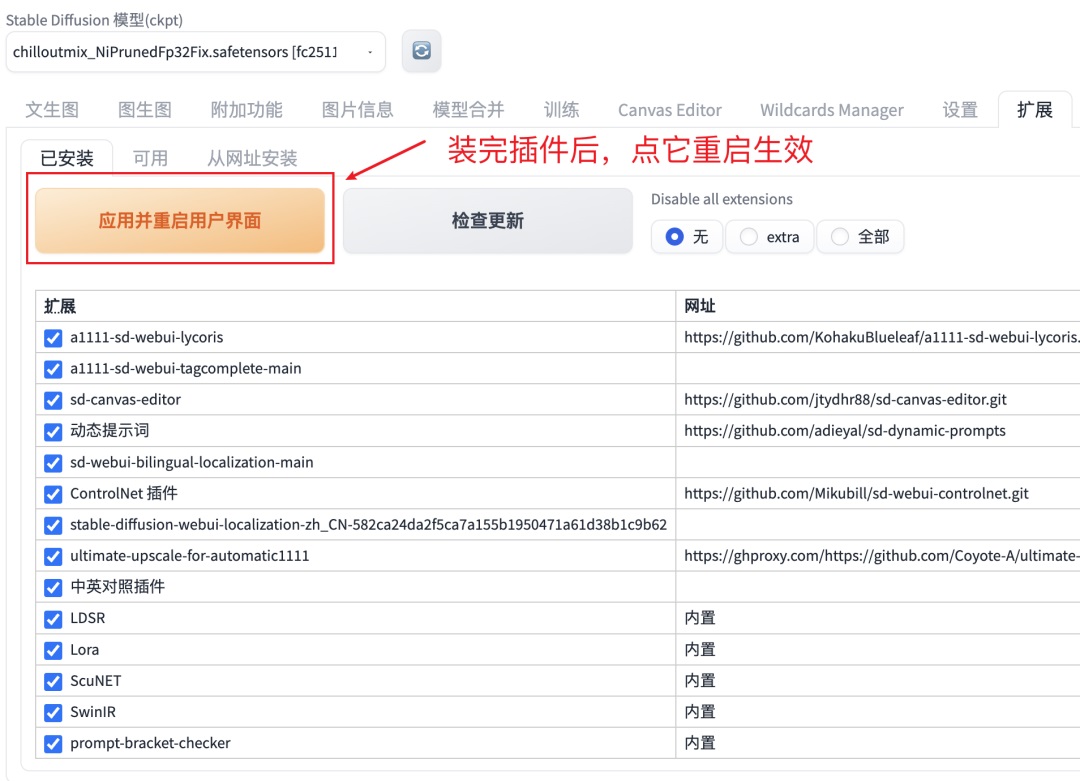Open the Wildcards Manager tab
This screenshot has height=781, width=1080.
click(x=831, y=110)
